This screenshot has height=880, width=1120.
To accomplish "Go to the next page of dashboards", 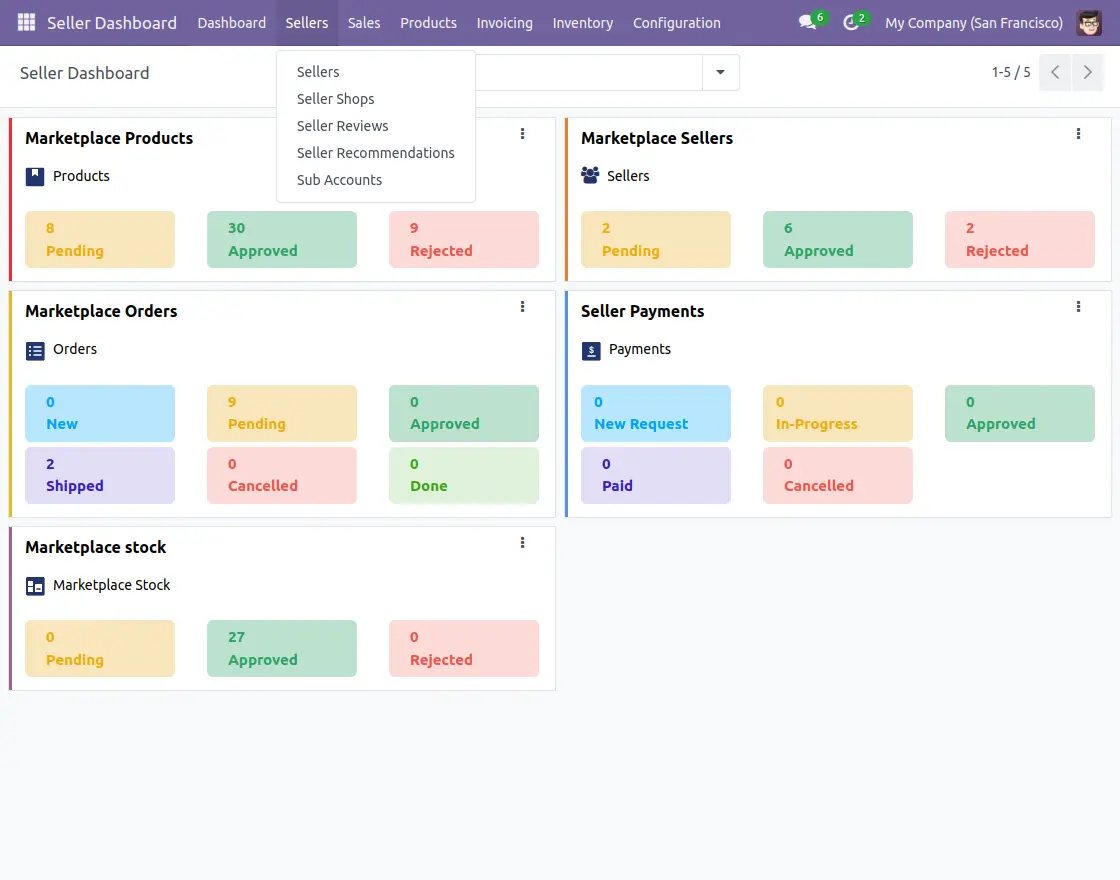I will pyautogui.click(x=1088, y=72).
